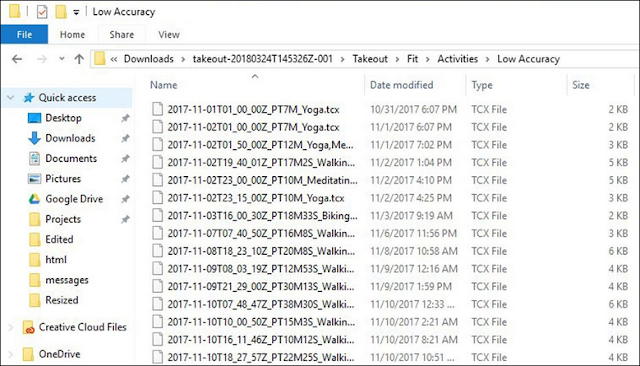Expand the Creative Cloud Files node
640x366 pixels.
(x=11, y=327)
